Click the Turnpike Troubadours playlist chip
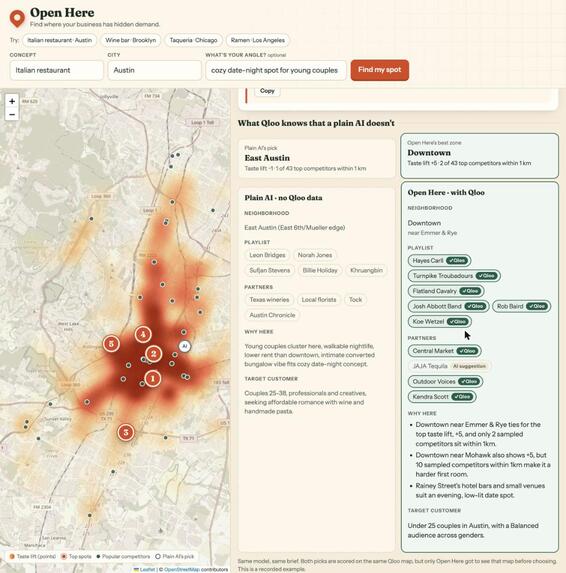 454,276
